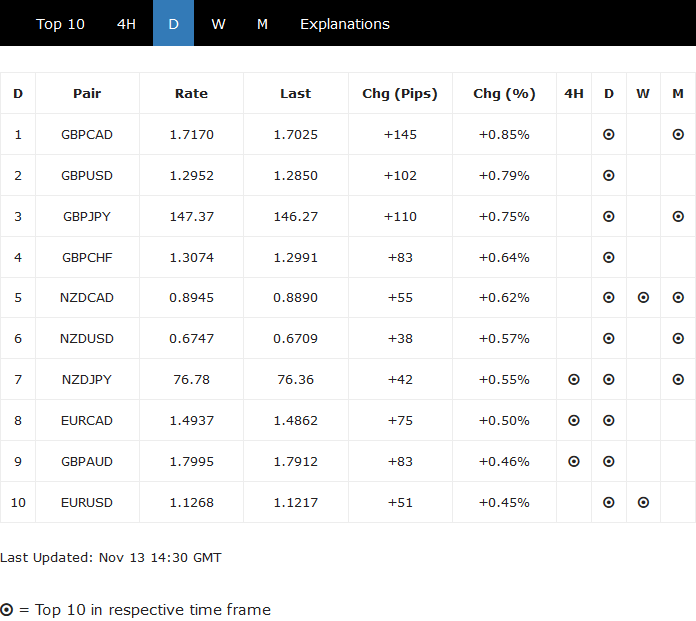696x621 pixels.
Task: Select the W weekly tab
Action: [x=218, y=24]
